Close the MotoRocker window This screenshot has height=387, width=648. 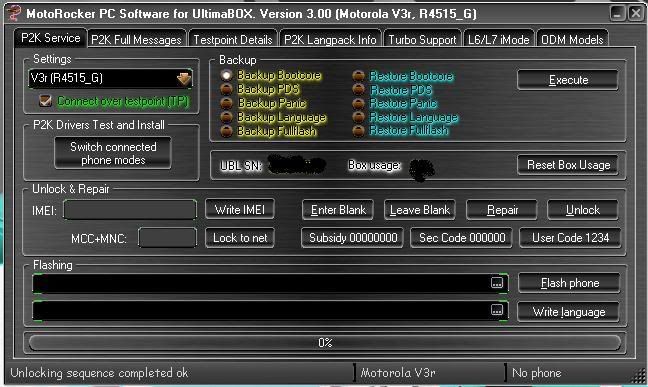636,14
